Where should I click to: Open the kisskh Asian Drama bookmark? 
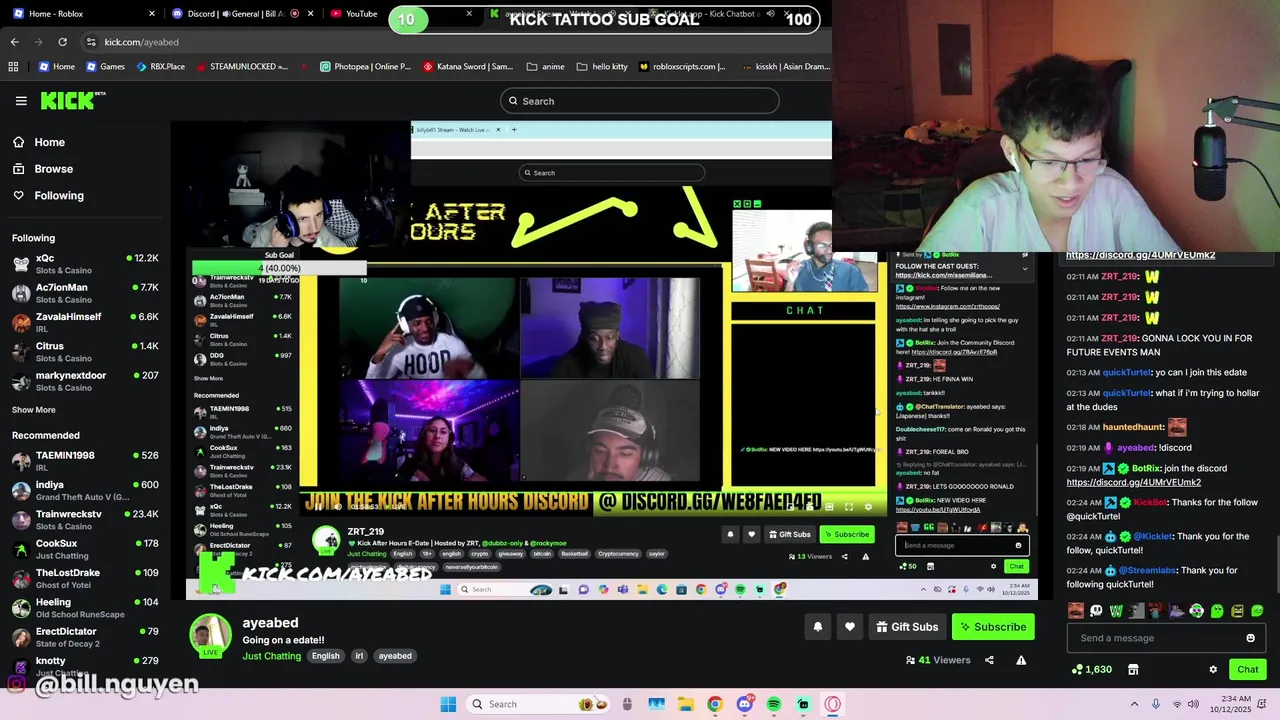[787, 67]
